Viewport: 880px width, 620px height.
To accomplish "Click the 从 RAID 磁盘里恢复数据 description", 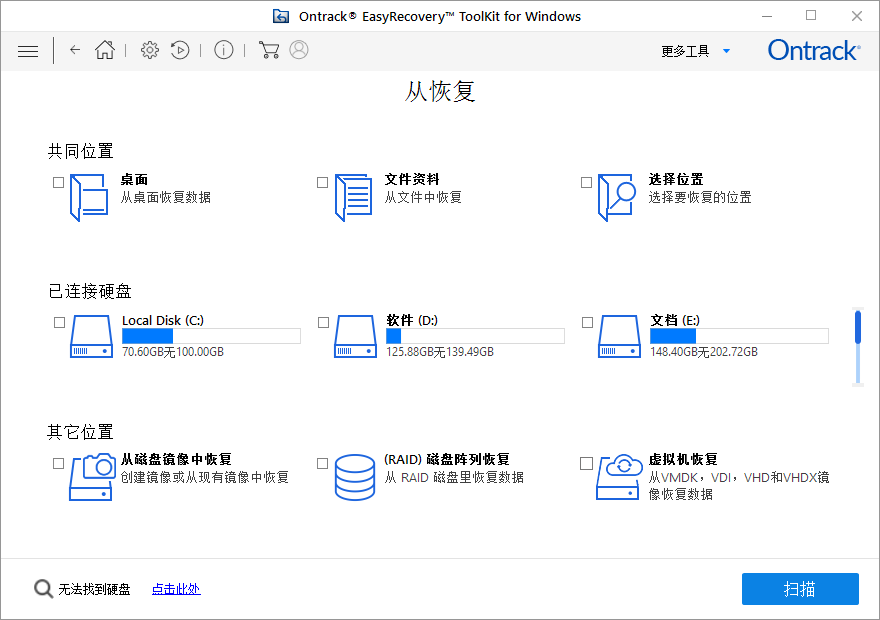I will point(454,477).
